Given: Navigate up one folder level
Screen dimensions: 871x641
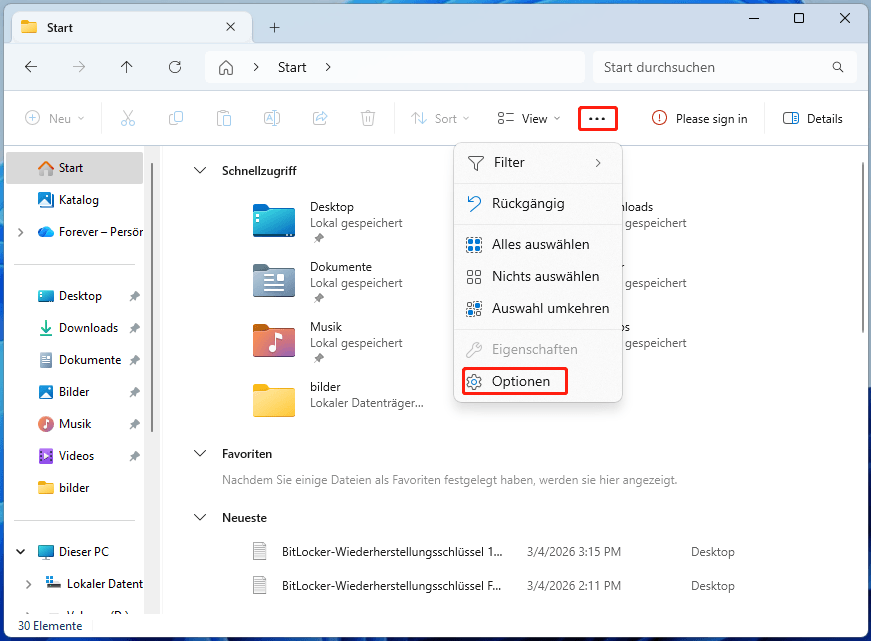Looking at the screenshot, I should 126,67.
